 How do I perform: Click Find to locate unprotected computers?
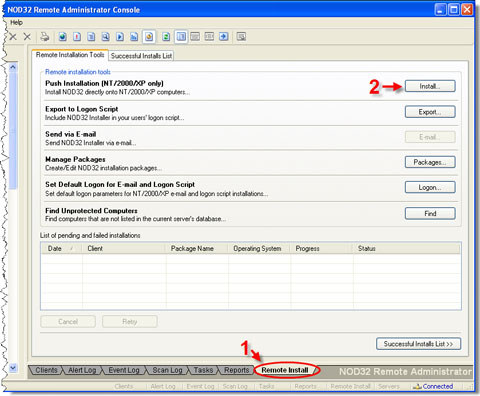(x=430, y=213)
